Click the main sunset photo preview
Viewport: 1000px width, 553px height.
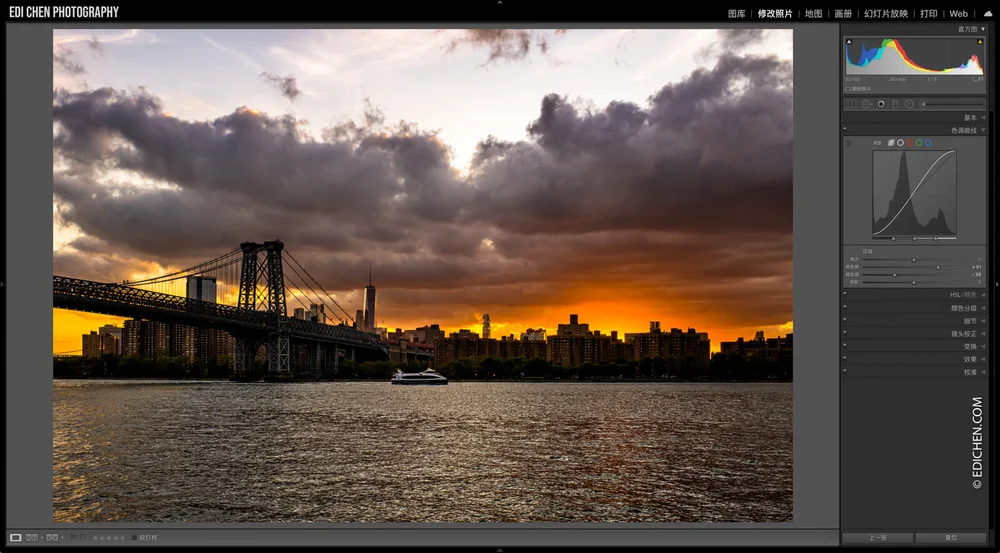(x=423, y=276)
